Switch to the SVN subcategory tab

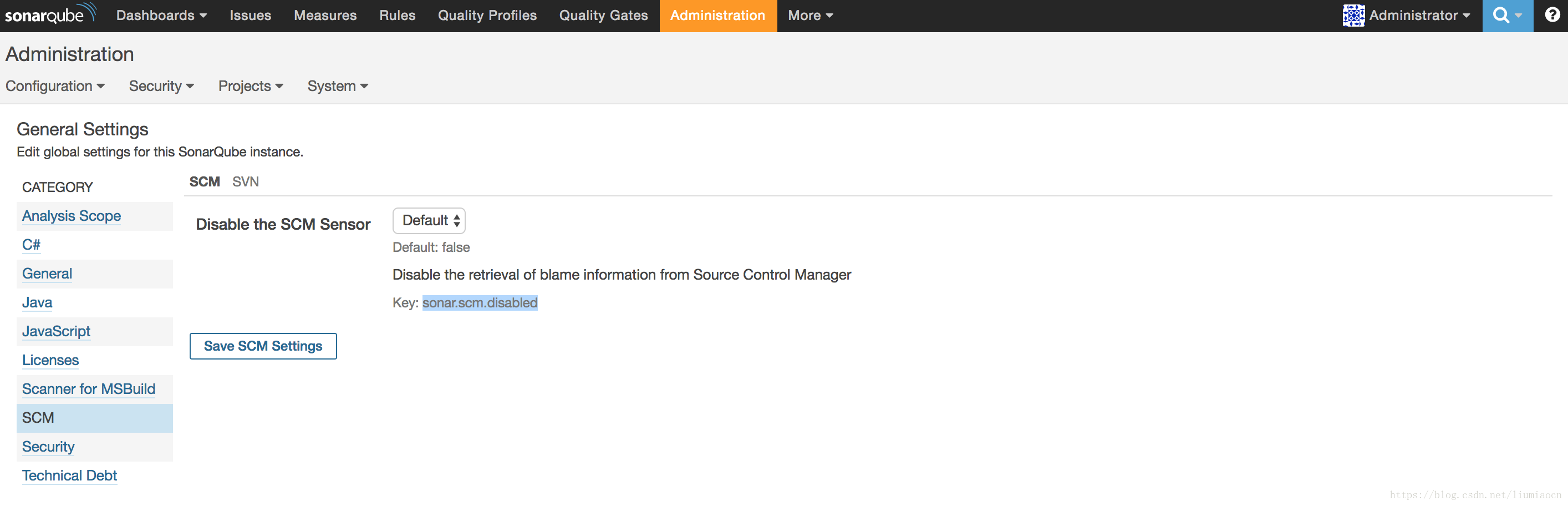(x=245, y=181)
